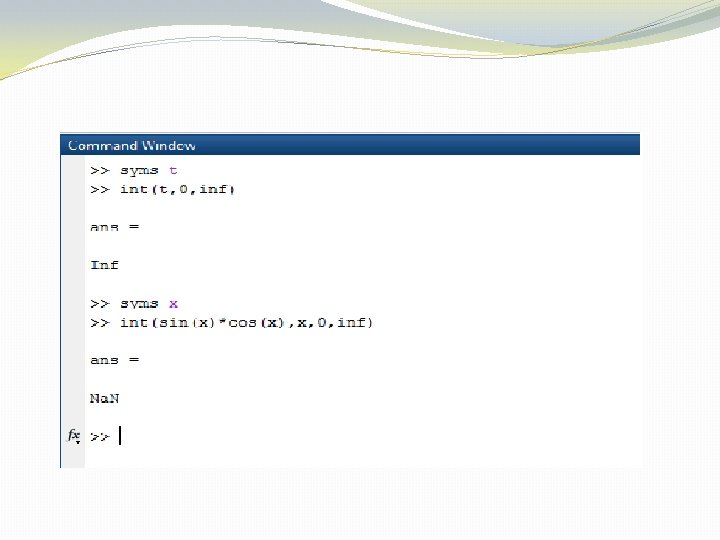Click the command 'int(sin(x)*cos(x),x,0,inf)'
The image size is (720, 540).
point(246,323)
